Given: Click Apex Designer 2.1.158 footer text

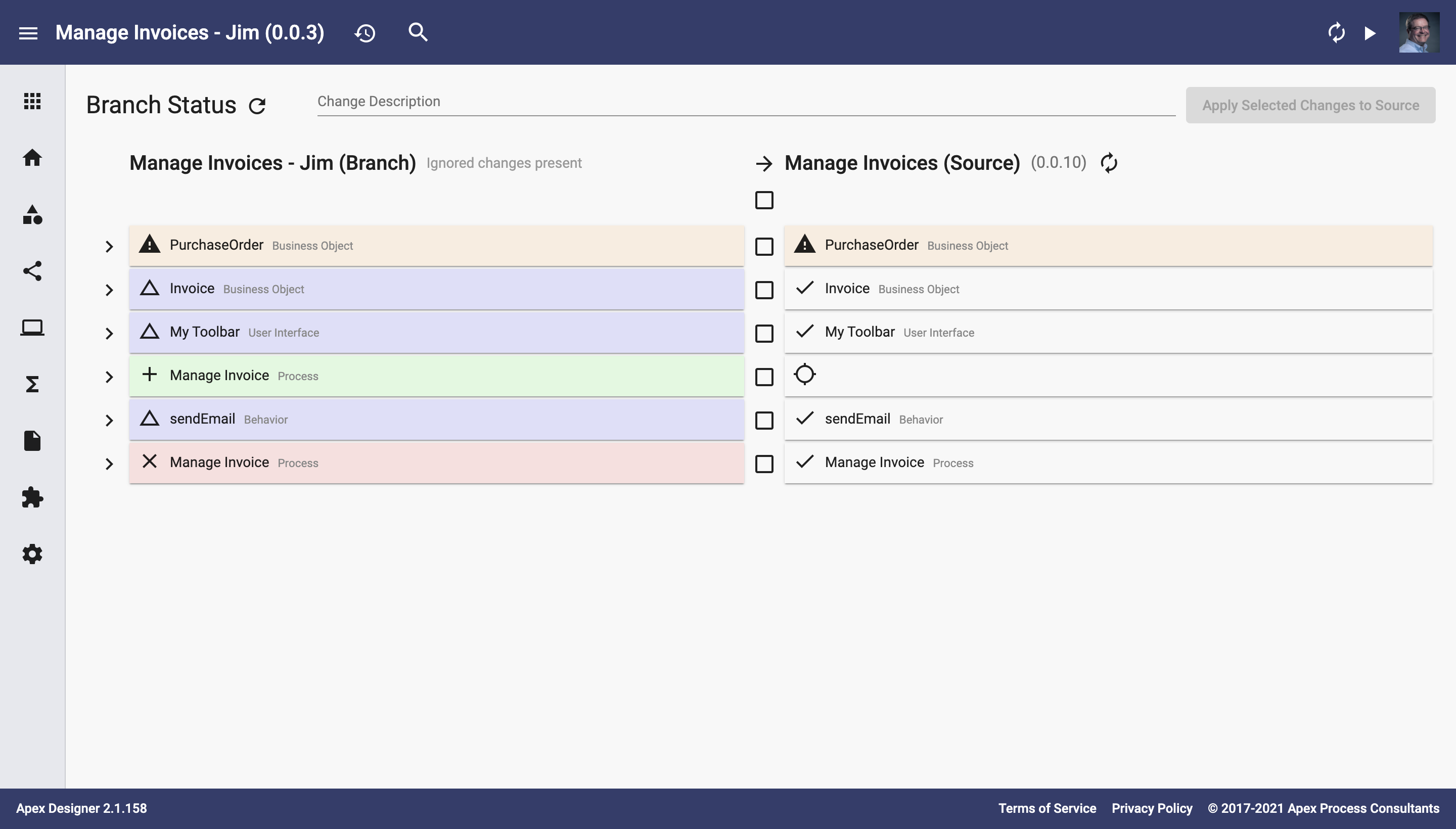Looking at the screenshot, I should pyautogui.click(x=81, y=808).
